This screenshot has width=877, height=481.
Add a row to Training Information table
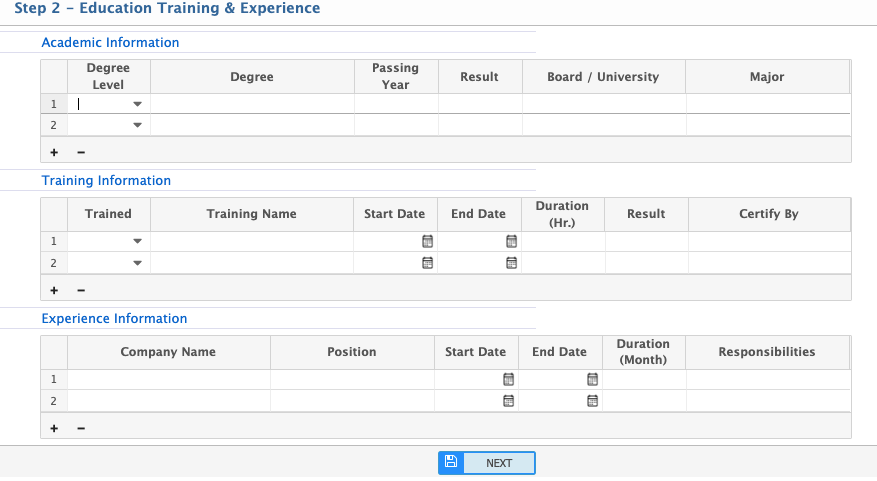54,290
